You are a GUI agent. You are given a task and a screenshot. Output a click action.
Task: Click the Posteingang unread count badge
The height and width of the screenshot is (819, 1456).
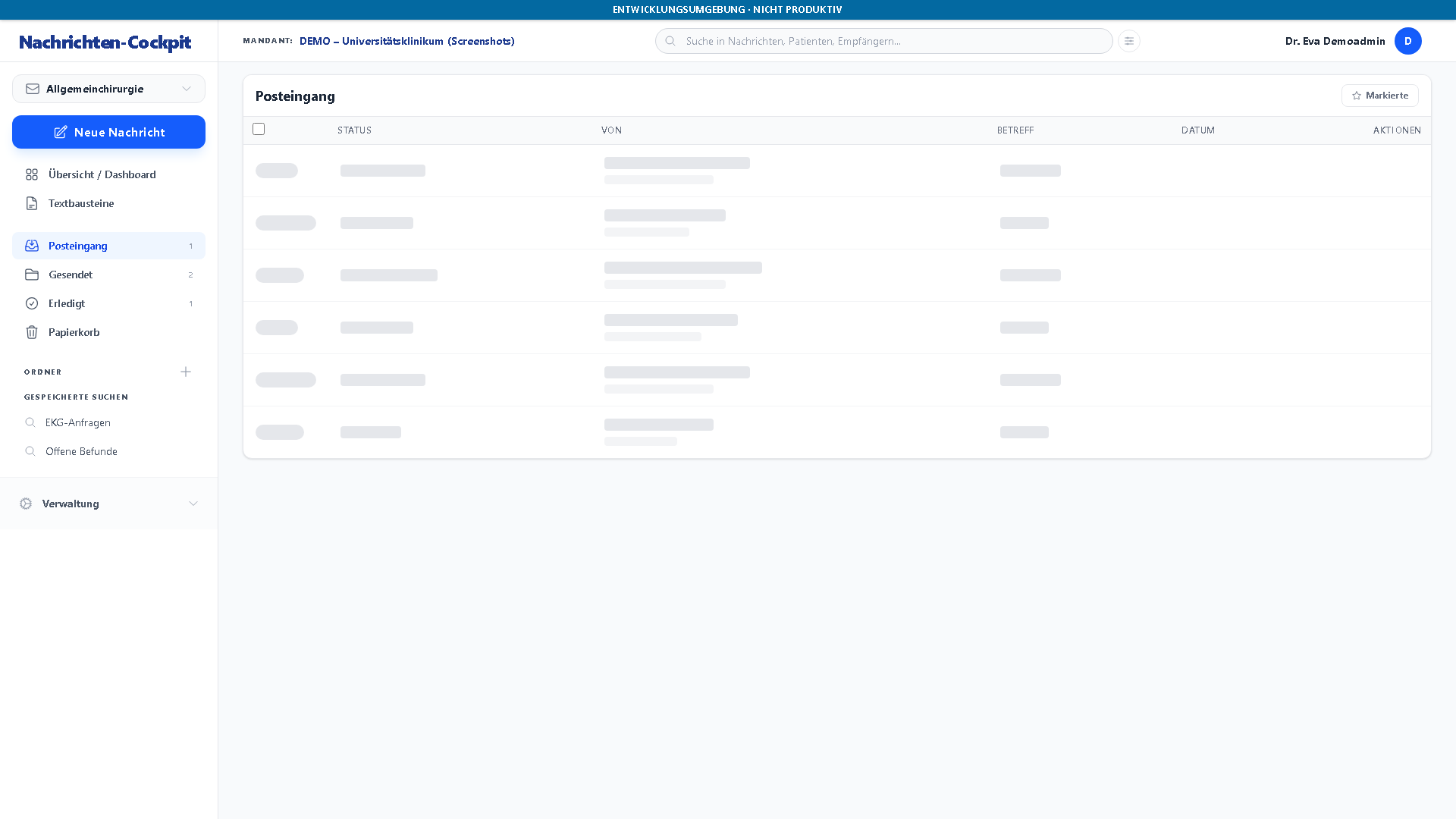coord(190,246)
